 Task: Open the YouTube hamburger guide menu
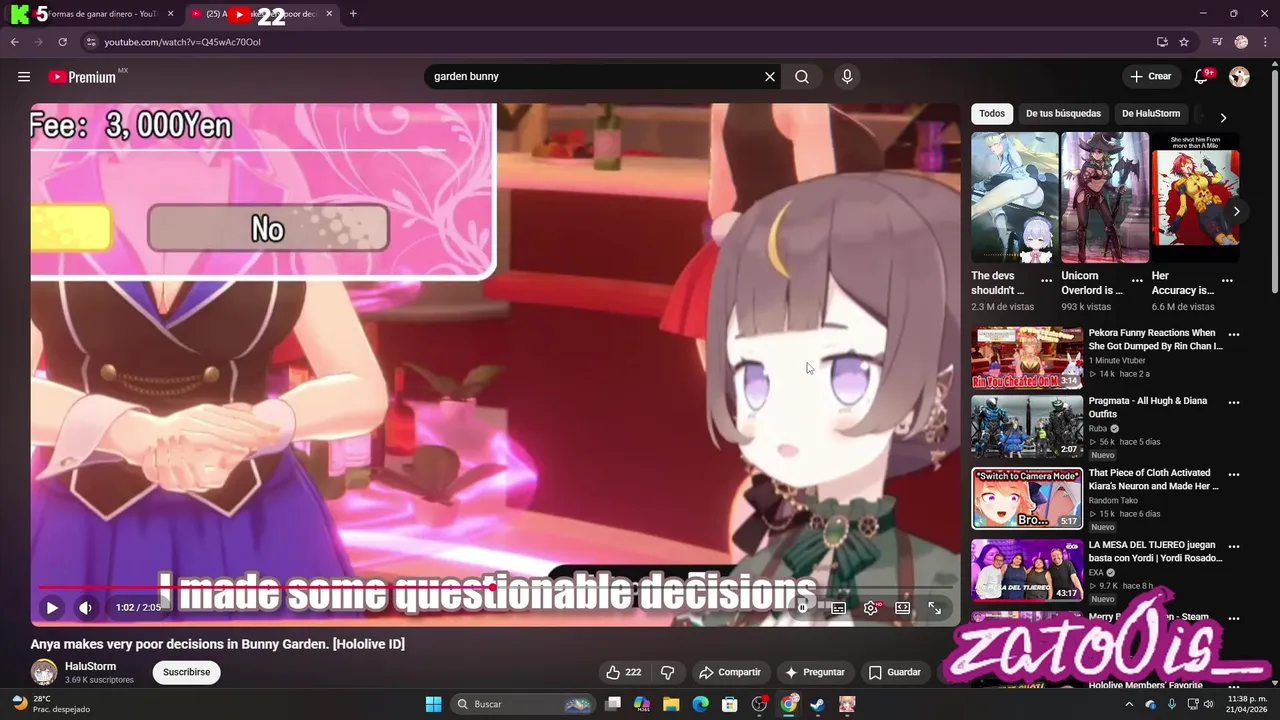(x=24, y=77)
